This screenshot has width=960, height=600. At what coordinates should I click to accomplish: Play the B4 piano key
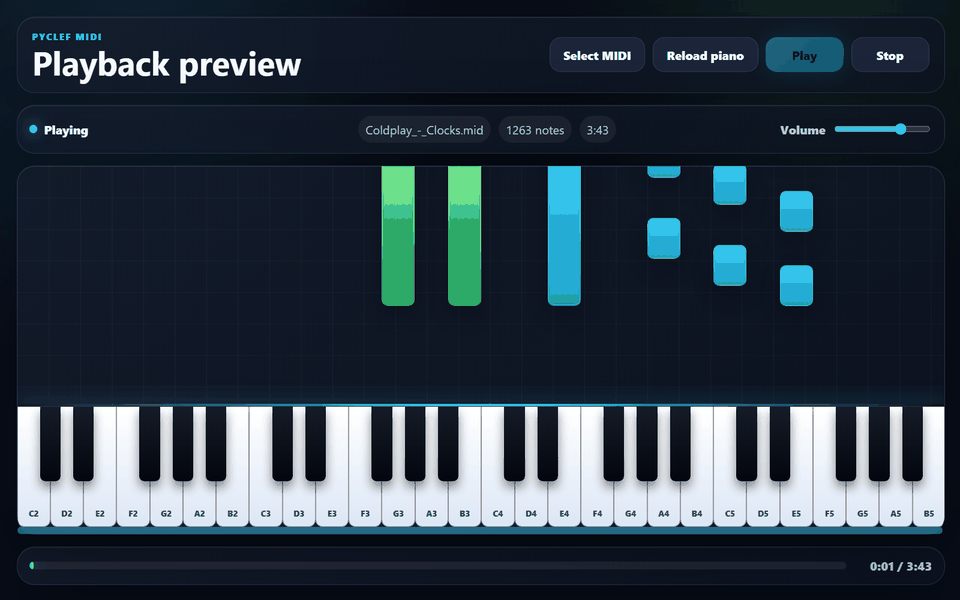pos(696,505)
